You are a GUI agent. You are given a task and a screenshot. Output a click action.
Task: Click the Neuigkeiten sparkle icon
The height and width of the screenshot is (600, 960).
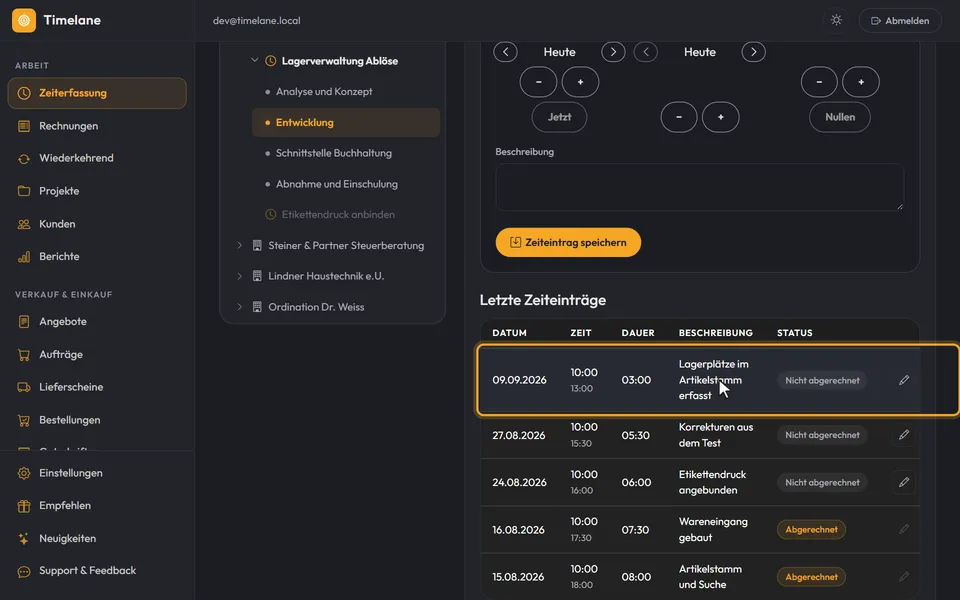pyautogui.click(x=24, y=539)
